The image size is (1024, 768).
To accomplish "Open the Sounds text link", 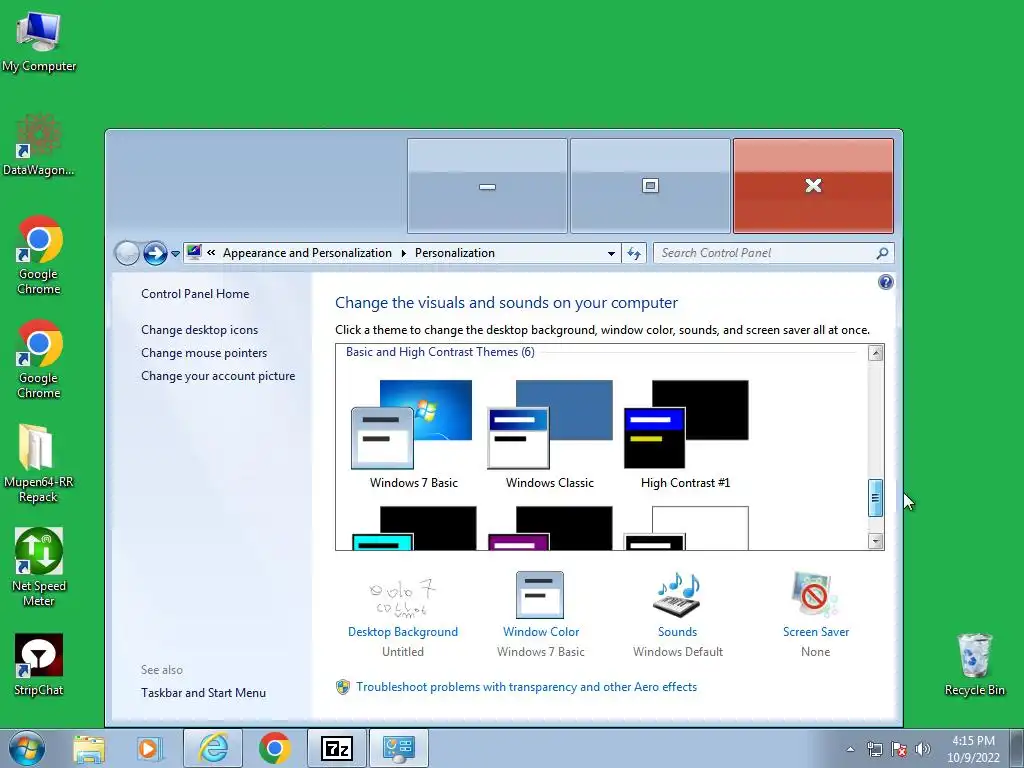I will click(x=677, y=632).
